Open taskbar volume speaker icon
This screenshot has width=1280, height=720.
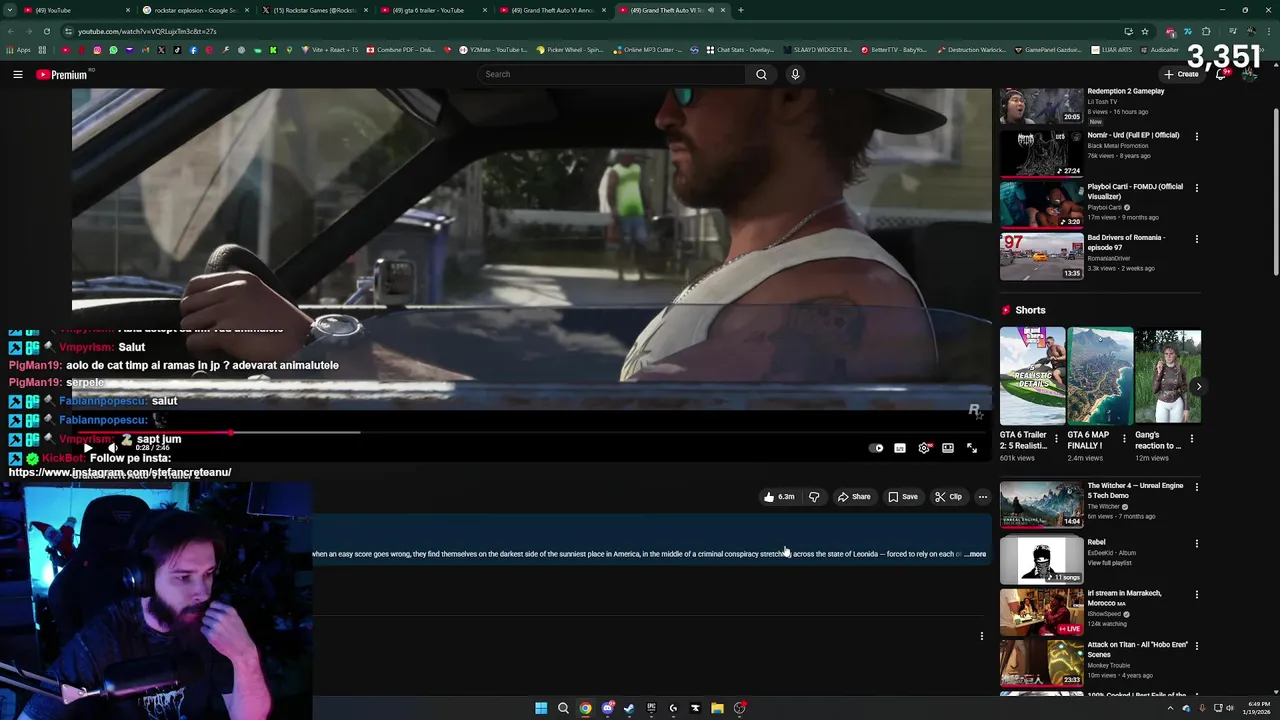click(x=1230, y=708)
